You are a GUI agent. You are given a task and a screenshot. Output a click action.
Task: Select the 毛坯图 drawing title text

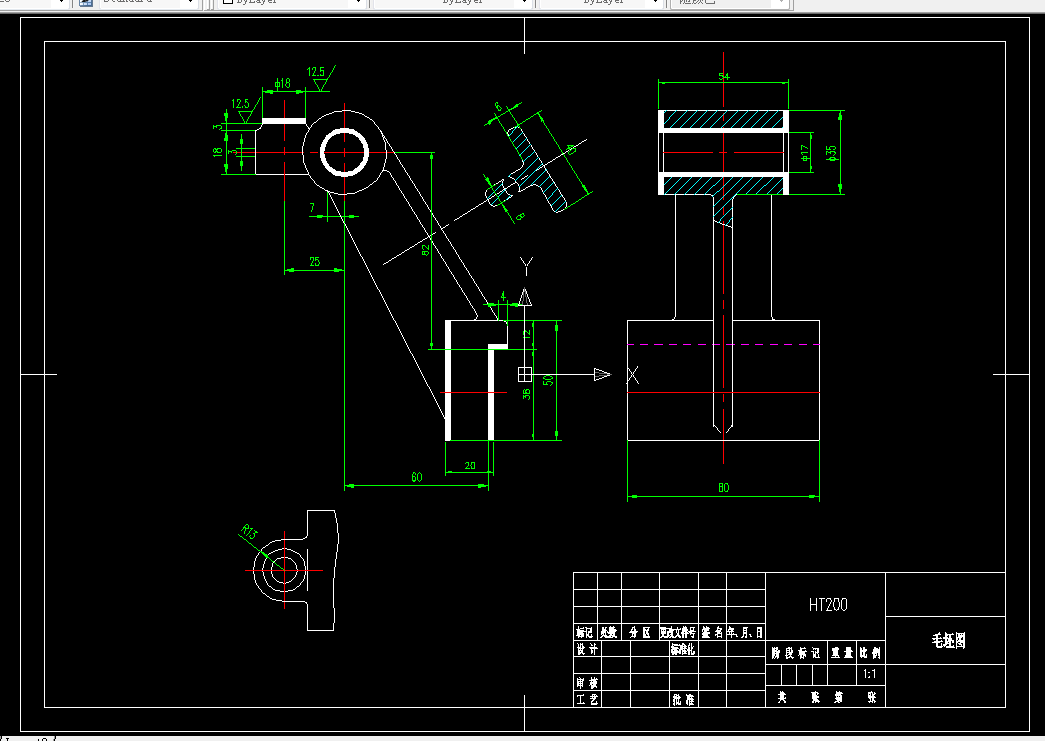948,641
